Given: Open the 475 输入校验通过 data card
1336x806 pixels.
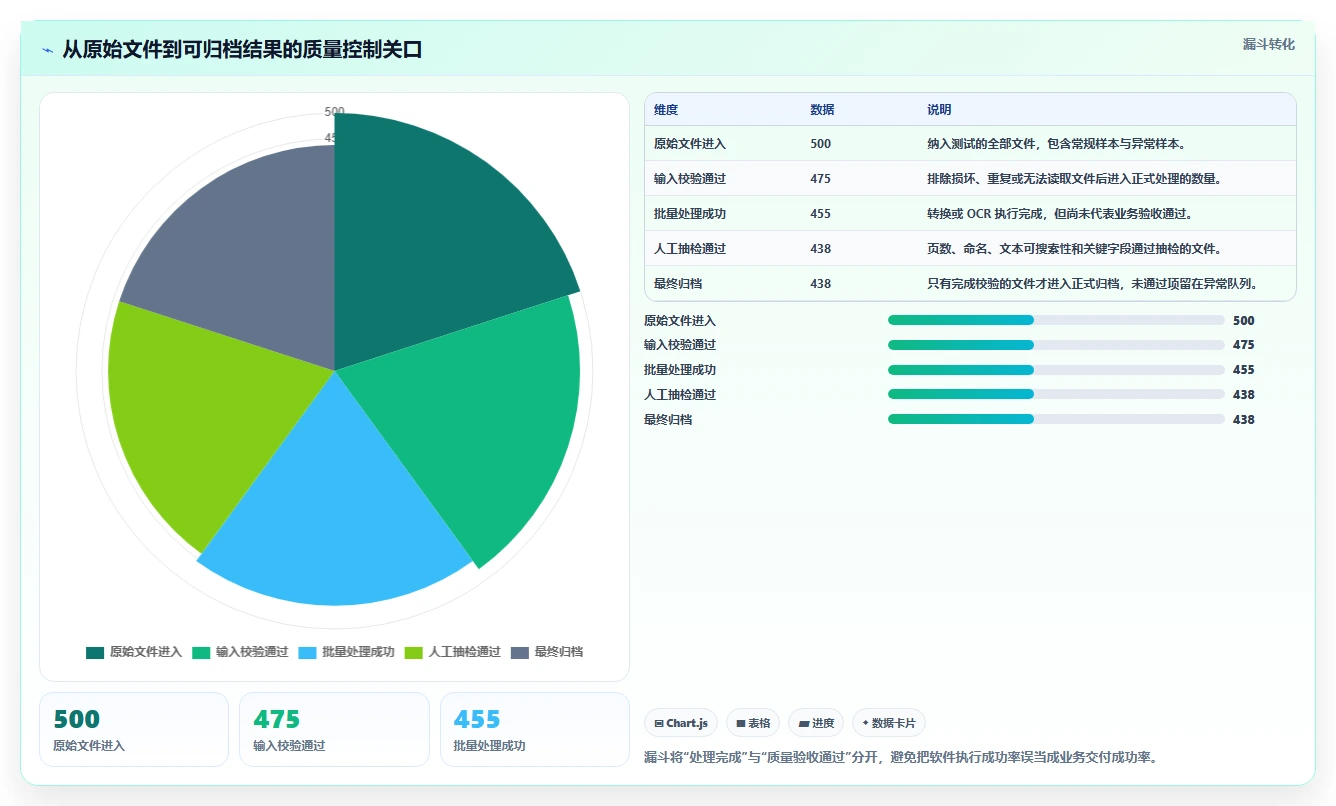Looking at the screenshot, I should point(334,730).
